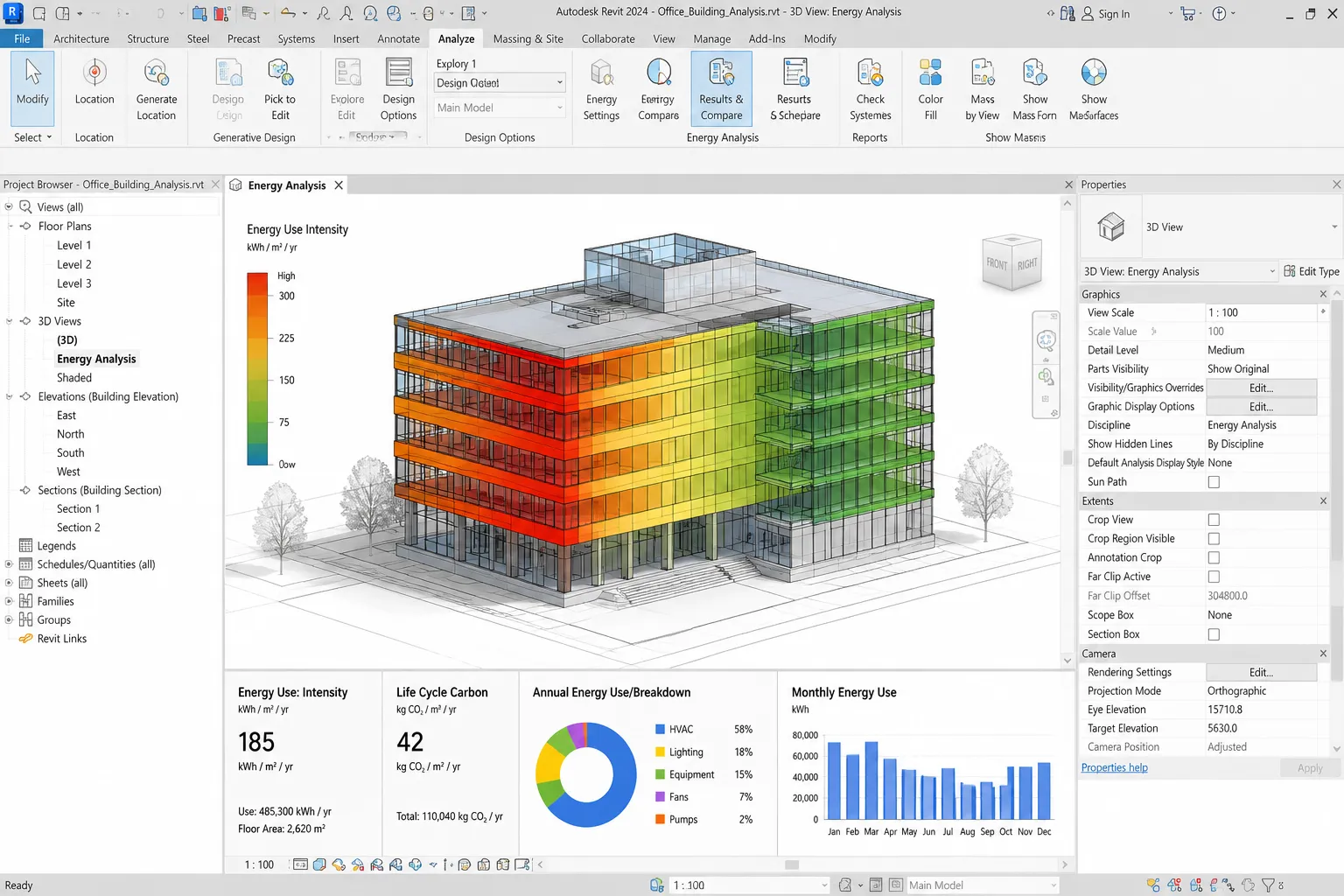
Task: Click the ViewCube in 3D view
Action: pos(1011,261)
